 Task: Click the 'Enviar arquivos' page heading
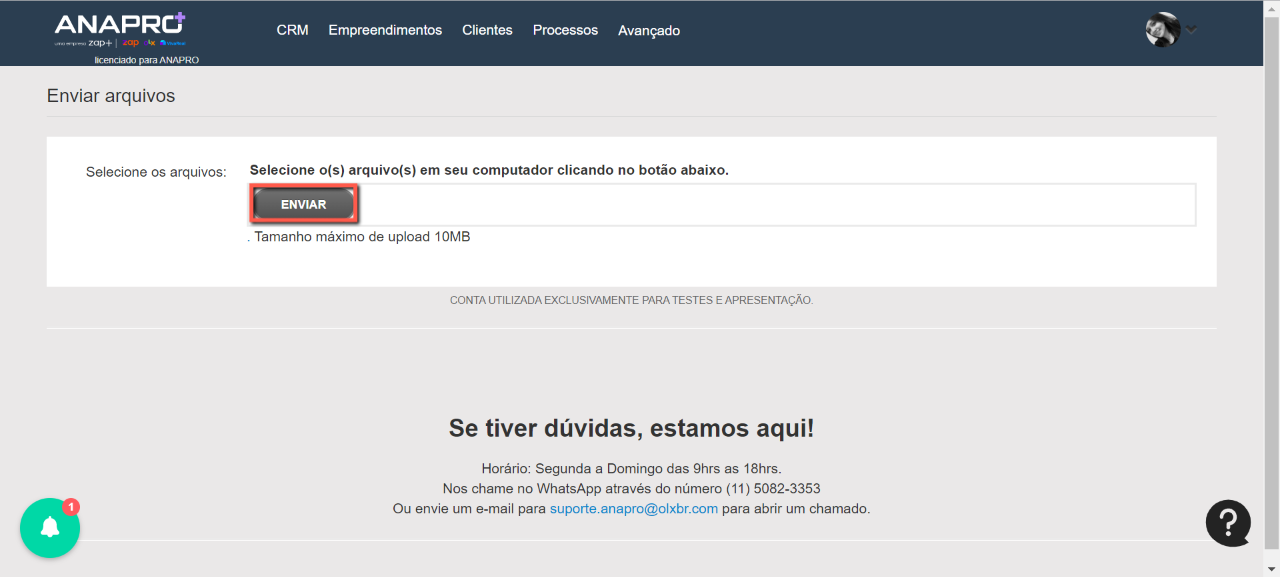tap(111, 96)
